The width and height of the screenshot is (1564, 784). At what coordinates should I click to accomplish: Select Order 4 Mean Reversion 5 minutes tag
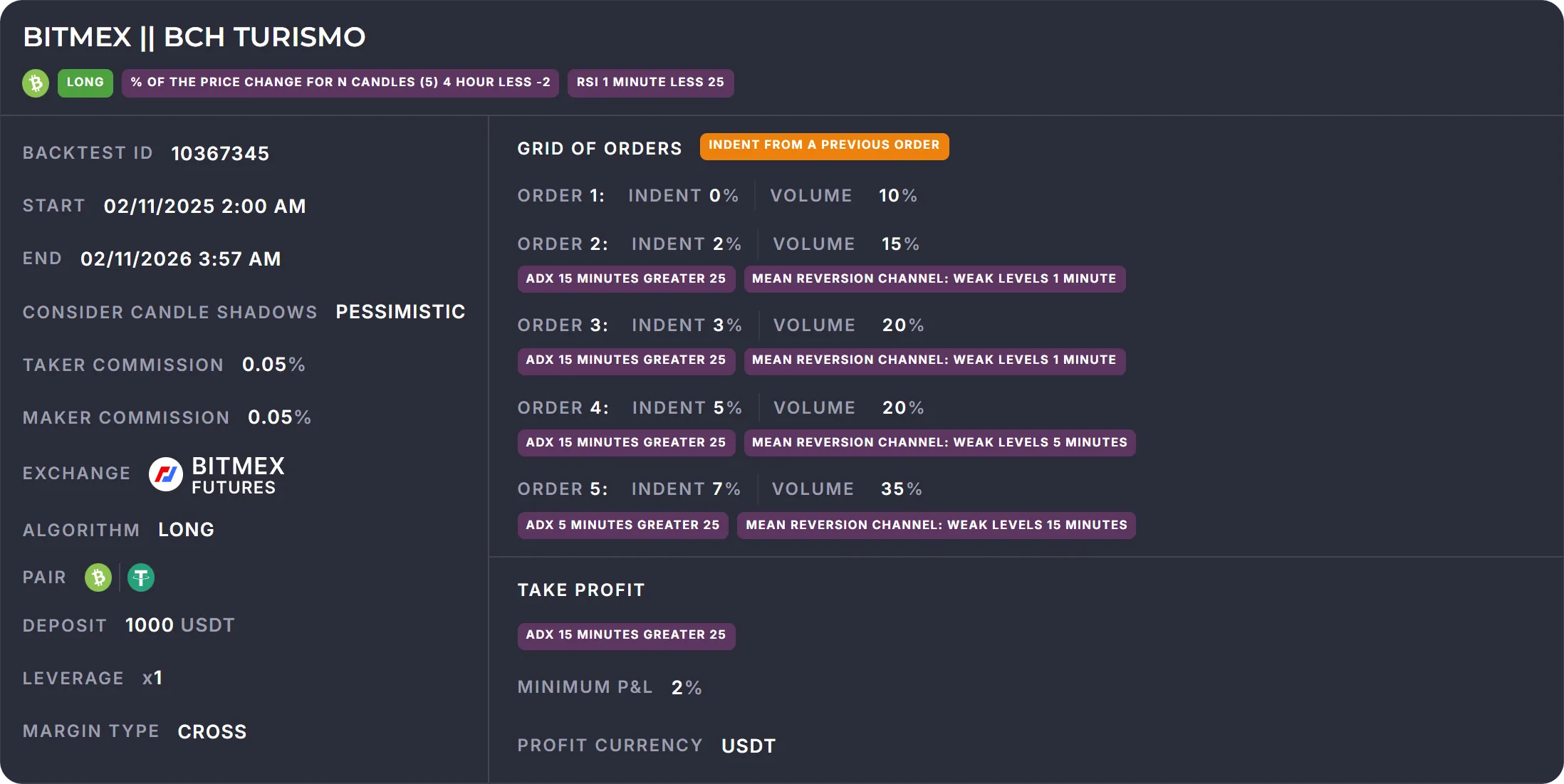pyautogui.click(x=939, y=443)
